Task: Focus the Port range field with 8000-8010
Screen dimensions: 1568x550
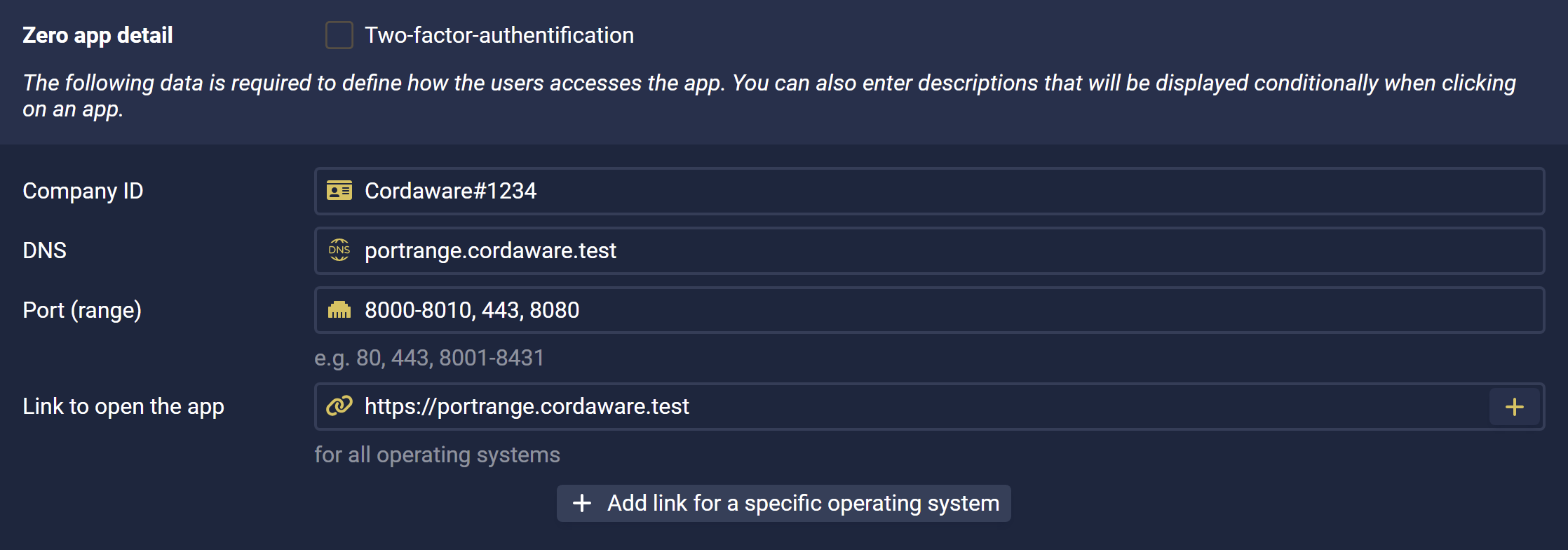Action: [x=912, y=310]
